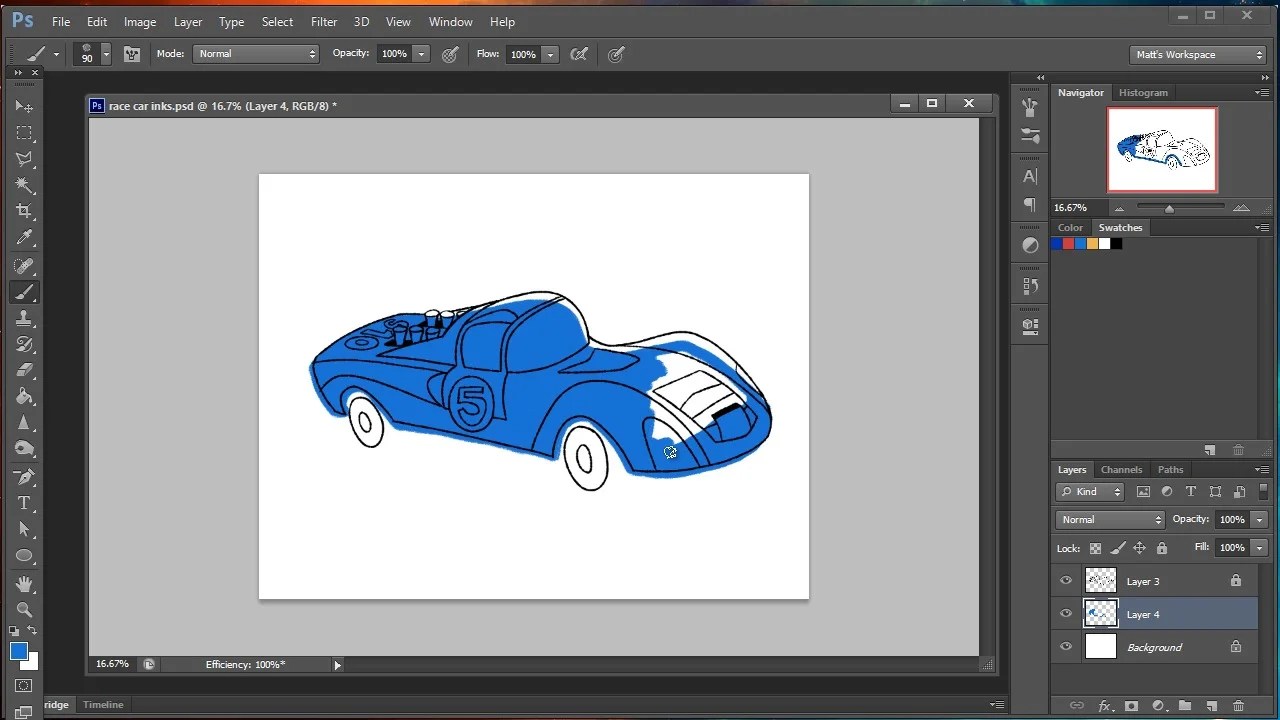The height and width of the screenshot is (720, 1280).
Task: Toggle visibility of the Background layer
Action: [x=1066, y=647]
